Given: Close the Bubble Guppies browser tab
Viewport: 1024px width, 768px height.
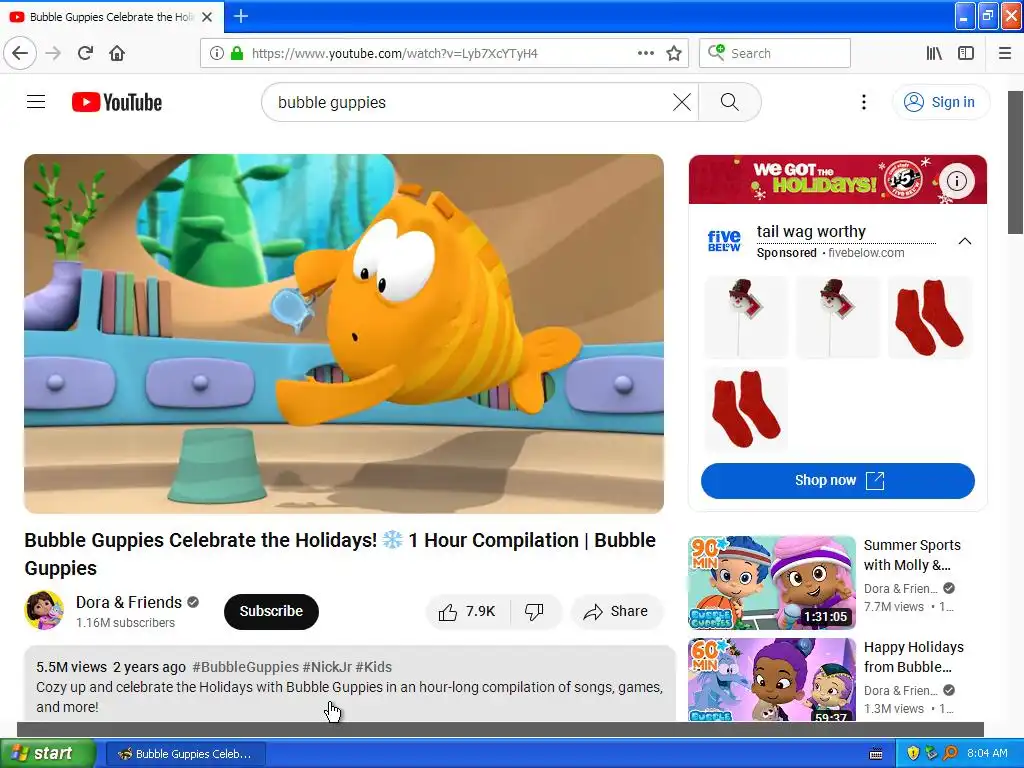Looking at the screenshot, I should click(207, 17).
